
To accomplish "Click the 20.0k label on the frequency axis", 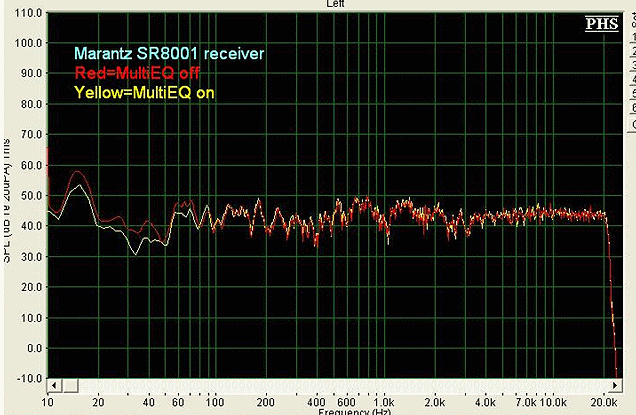I will tap(604, 402).
